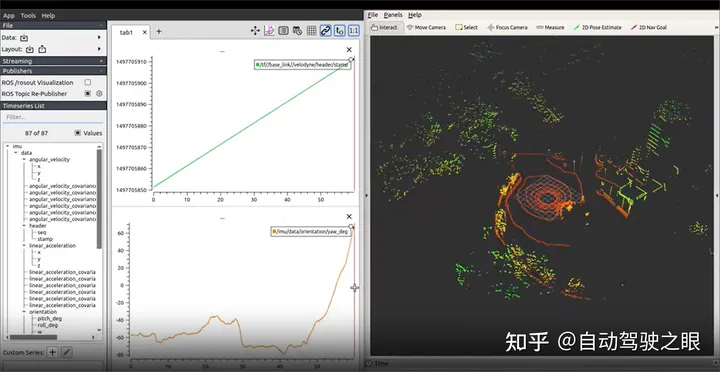Select the Move Camera tool in RViz
The image size is (720, 372).
click(426, 28)
